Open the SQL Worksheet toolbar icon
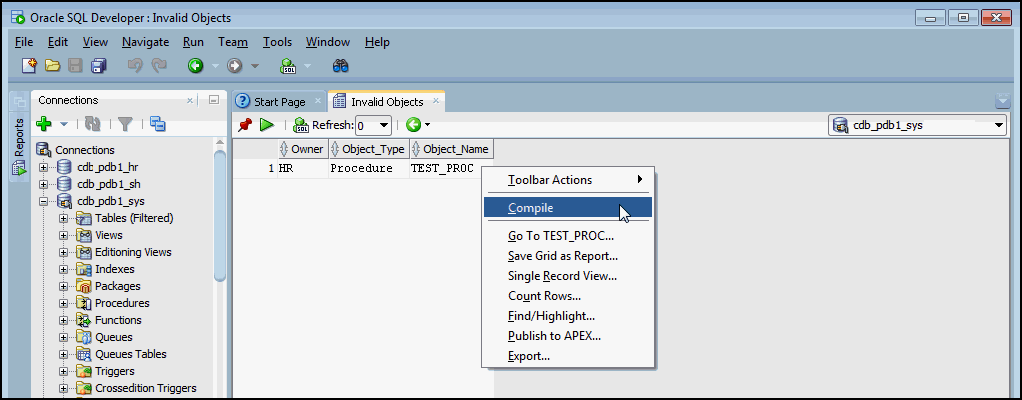The image size is (1022, 400). [288, 66]
